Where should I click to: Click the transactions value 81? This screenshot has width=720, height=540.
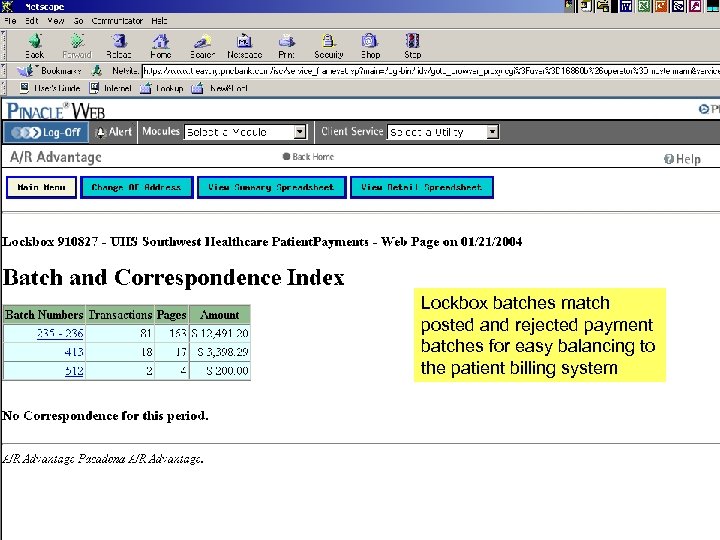pos(146,333)
